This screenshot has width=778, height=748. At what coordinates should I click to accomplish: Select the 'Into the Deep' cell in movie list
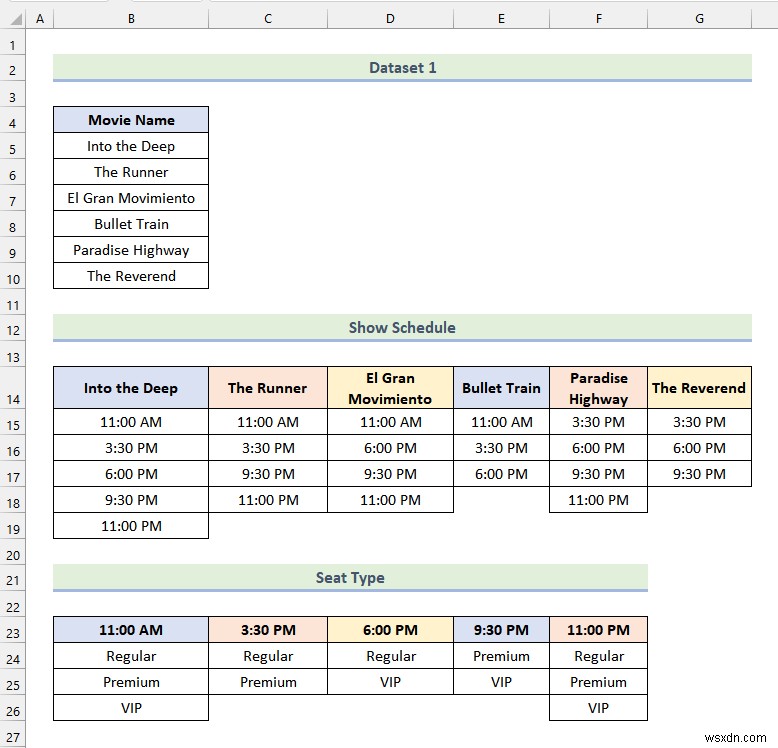(131, 146)
